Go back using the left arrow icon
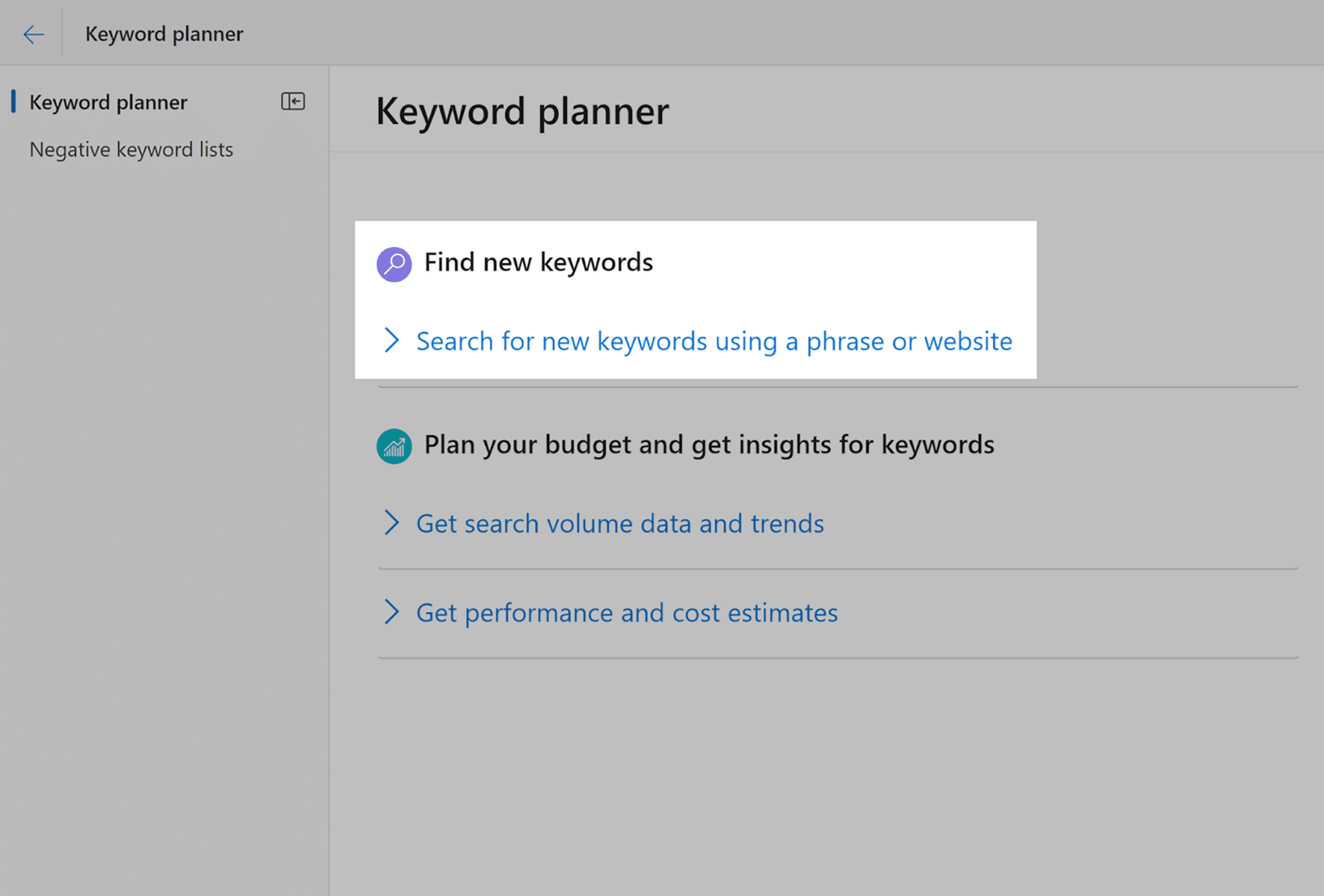This screenshot has width=1324, height=896. coord(33,34)
